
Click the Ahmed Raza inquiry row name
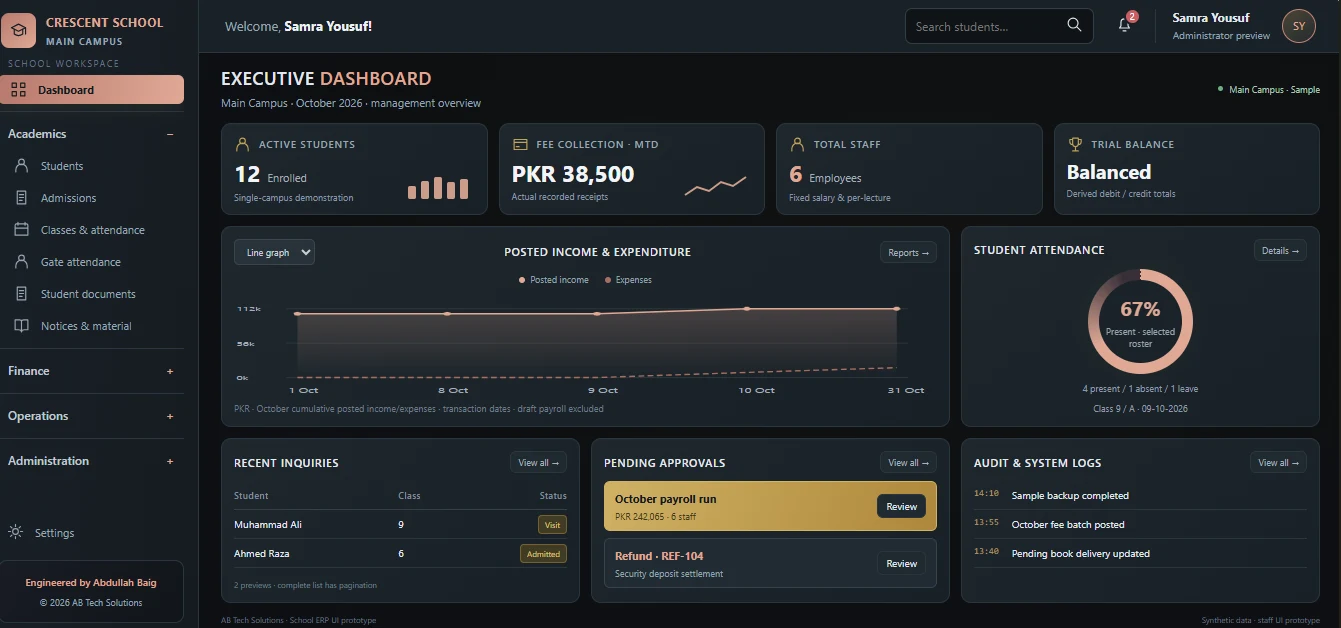click(x=262, y=553)
